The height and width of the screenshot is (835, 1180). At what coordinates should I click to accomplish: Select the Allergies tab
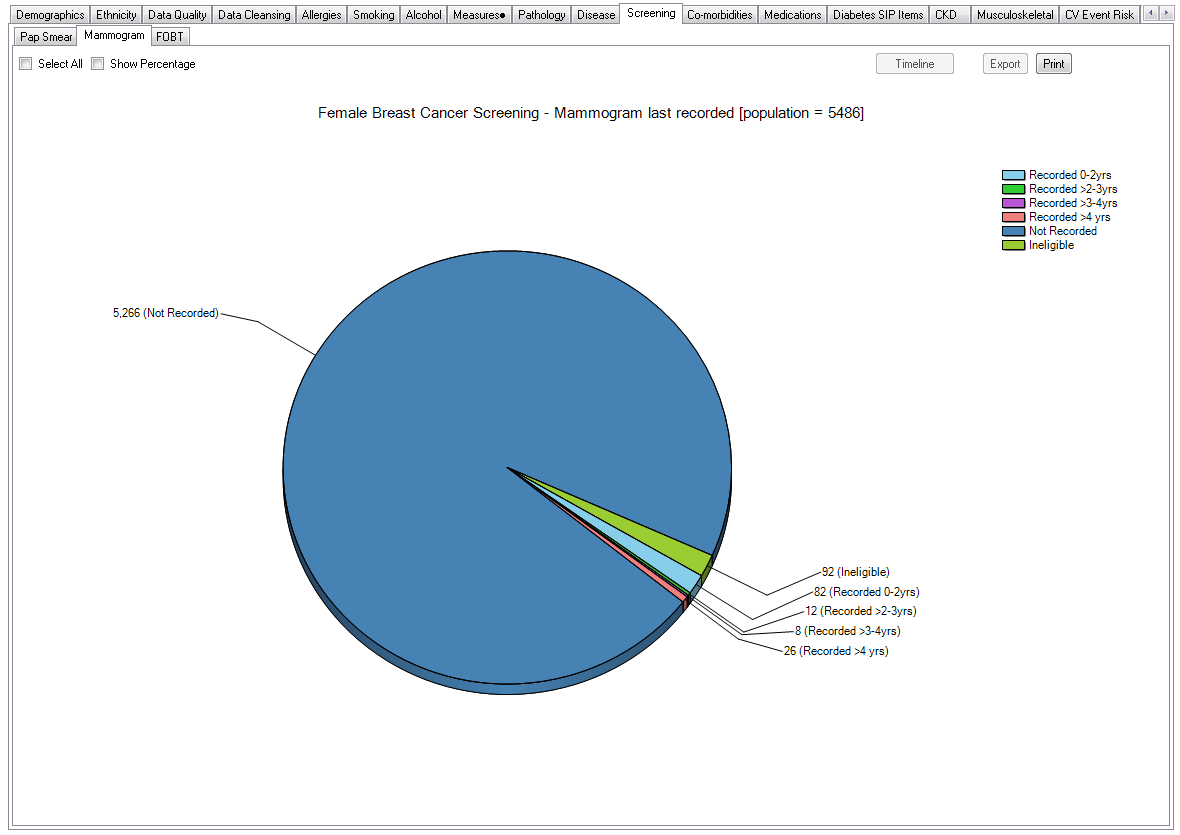[321, 15]
